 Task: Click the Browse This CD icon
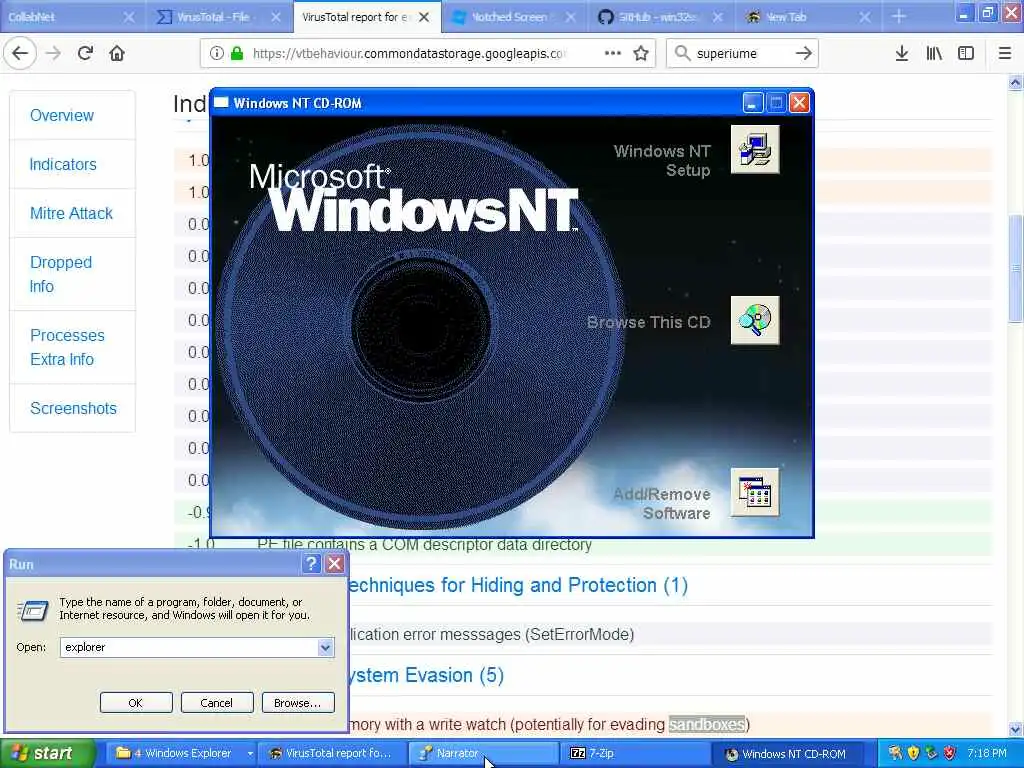755,320
